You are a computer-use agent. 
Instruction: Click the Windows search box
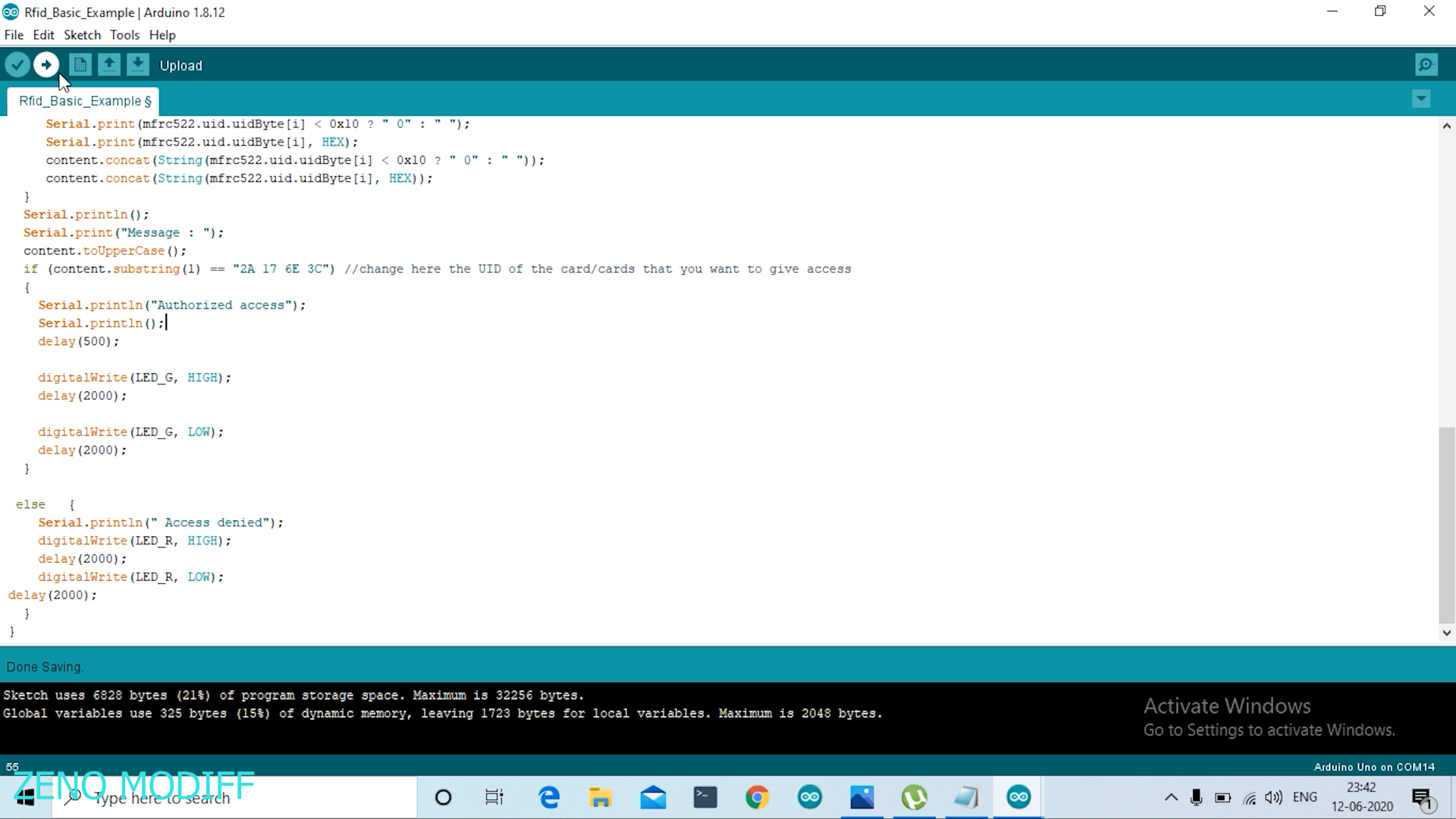[234, 798]
